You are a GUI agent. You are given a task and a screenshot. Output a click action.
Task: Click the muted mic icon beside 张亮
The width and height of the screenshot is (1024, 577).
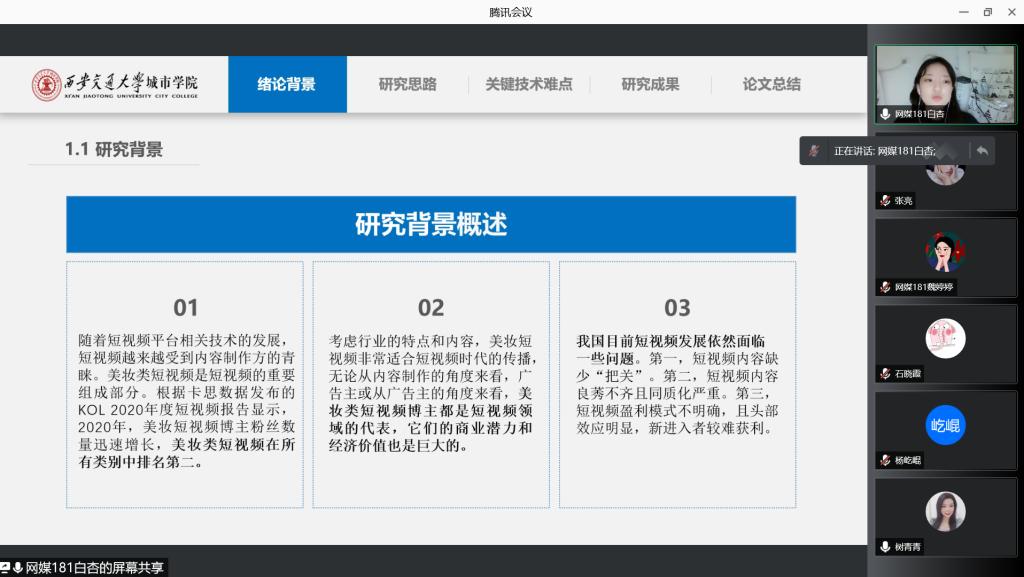click(x=885, y=200)
